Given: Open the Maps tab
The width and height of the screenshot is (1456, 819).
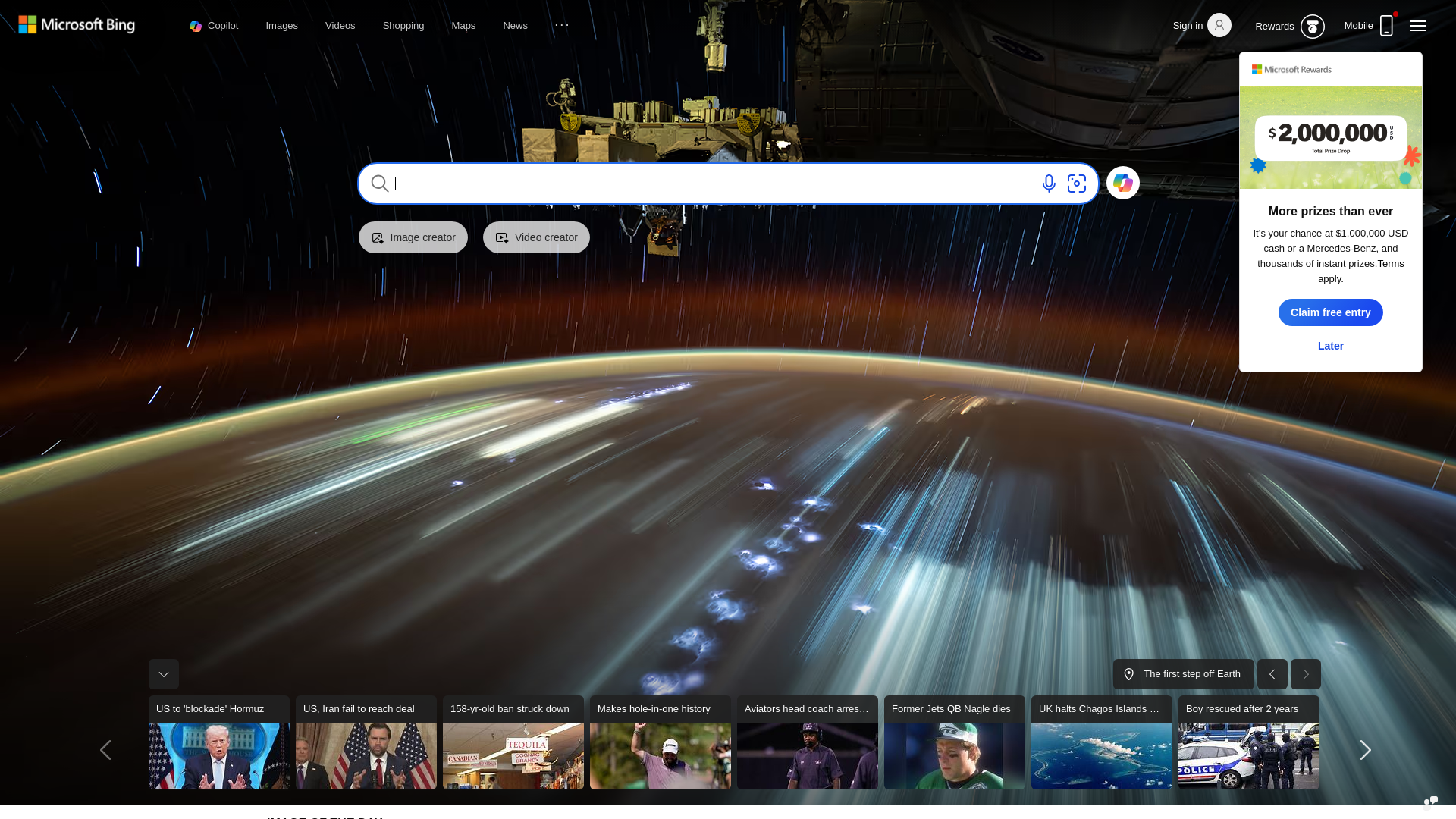Looking at the screenshot, I should pyautogui.click(x=463, y=26).
